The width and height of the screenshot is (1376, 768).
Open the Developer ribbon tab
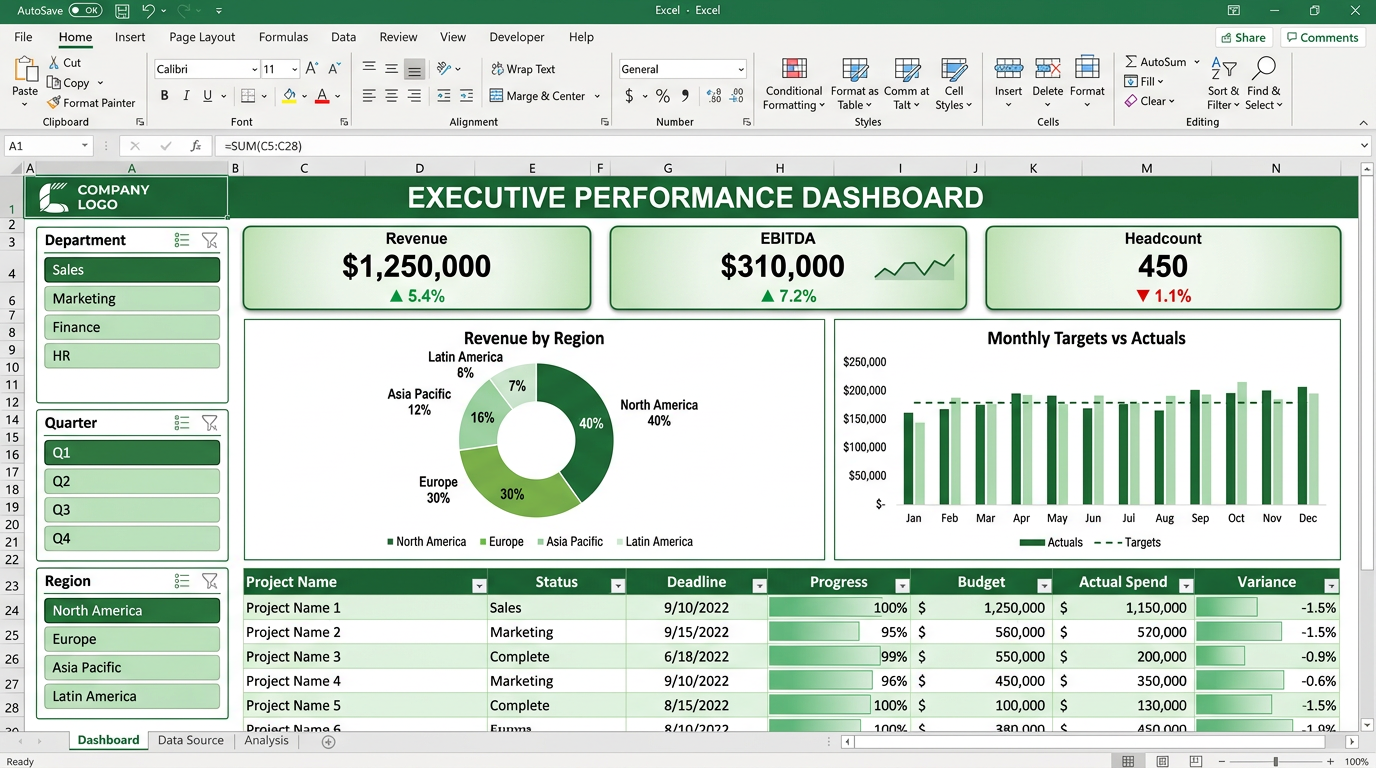pos(517,37)
